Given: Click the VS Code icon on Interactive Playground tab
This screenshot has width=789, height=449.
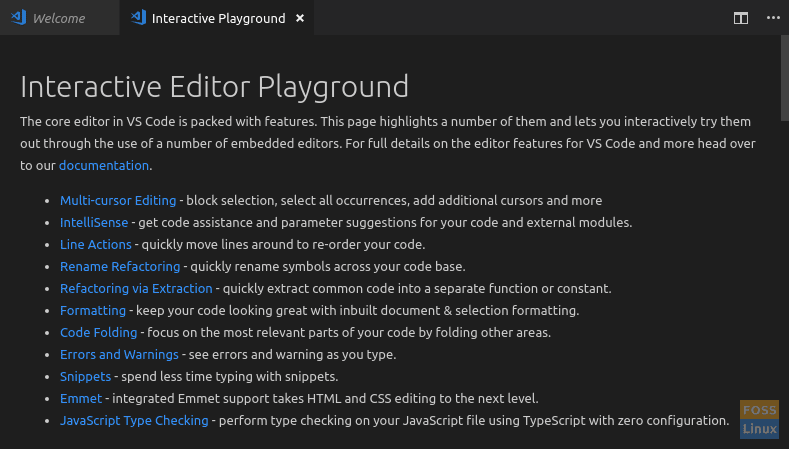Looking at the screenshot, I should click(138, 18).
